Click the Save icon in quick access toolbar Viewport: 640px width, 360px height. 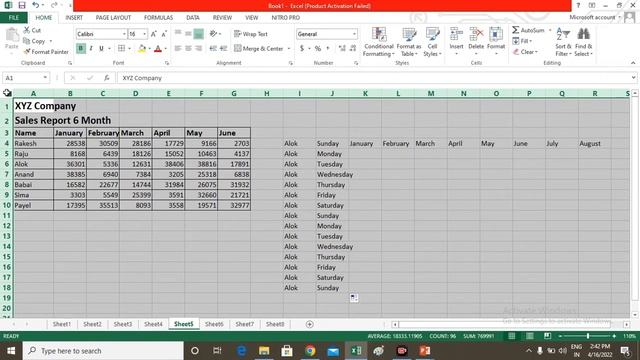click(x=22, y=5)
